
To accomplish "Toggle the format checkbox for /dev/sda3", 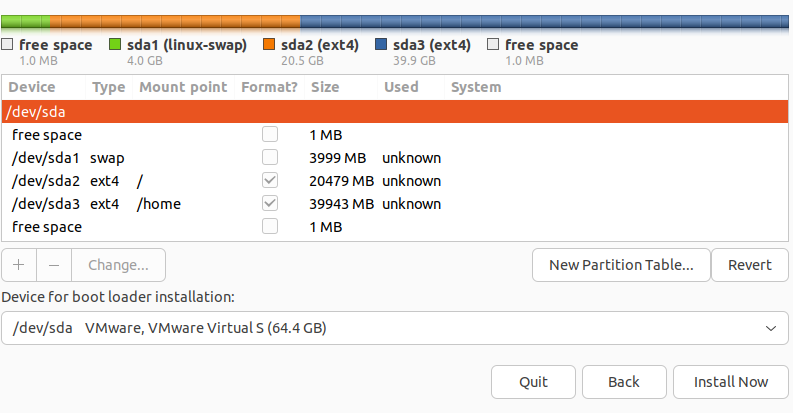I will coord(270,204).
